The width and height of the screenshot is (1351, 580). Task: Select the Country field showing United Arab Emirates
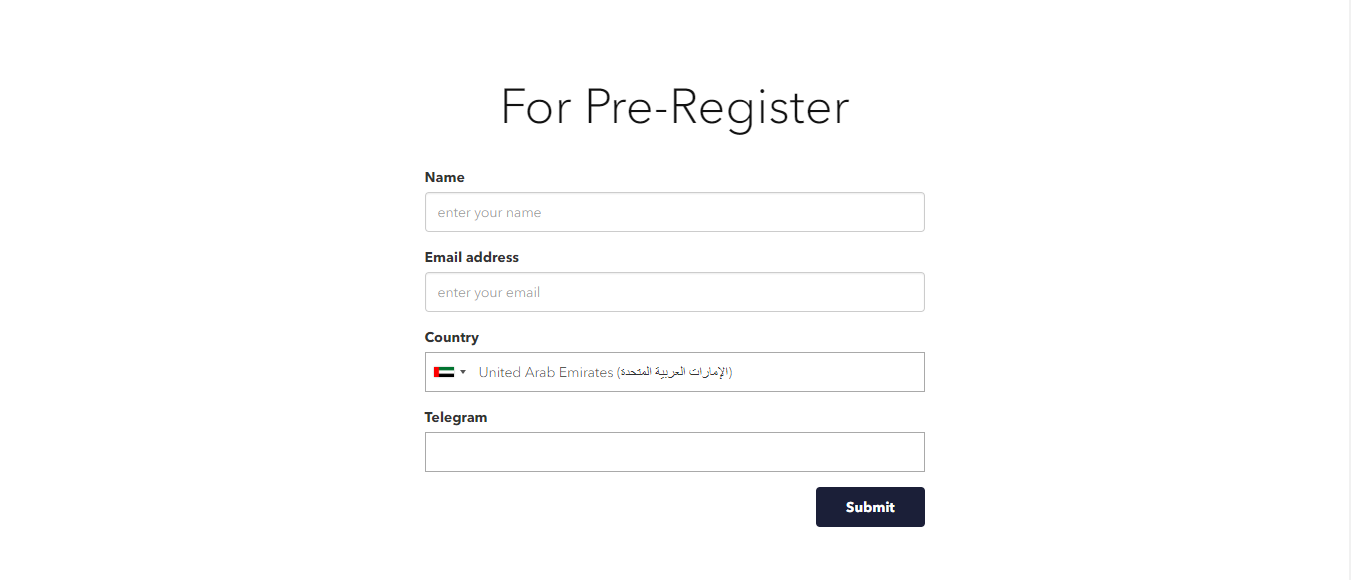pyautogui.click(x=675, y=372)
